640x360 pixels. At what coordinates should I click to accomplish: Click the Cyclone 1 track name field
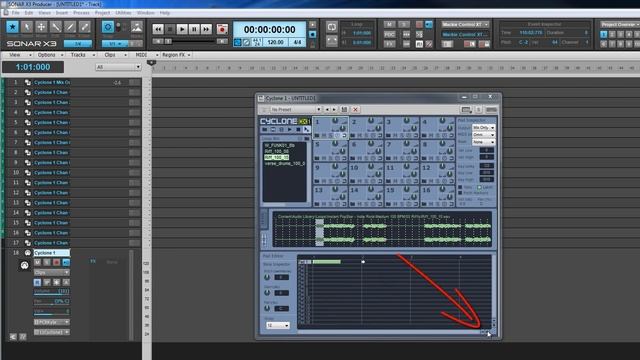pos(51,253)
